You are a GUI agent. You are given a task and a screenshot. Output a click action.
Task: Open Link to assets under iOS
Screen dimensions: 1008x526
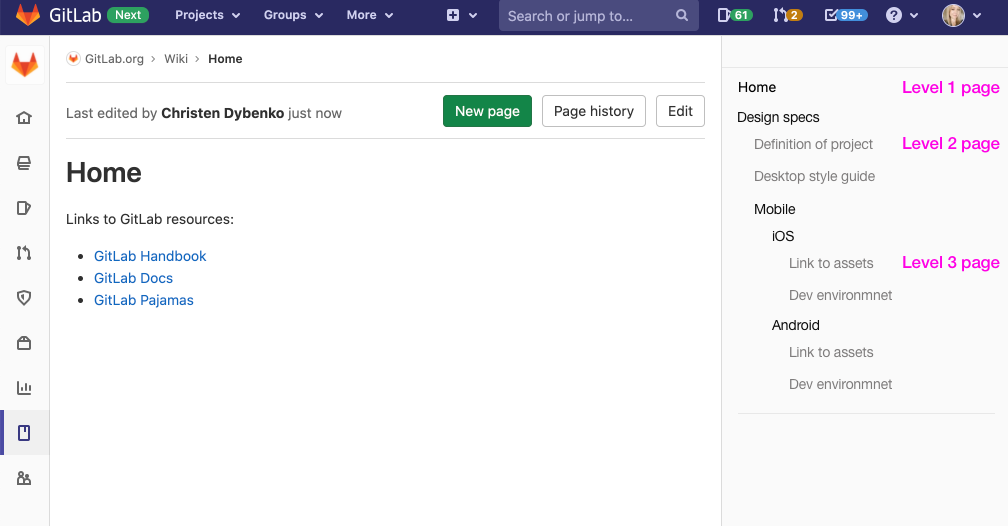point(831,263)
